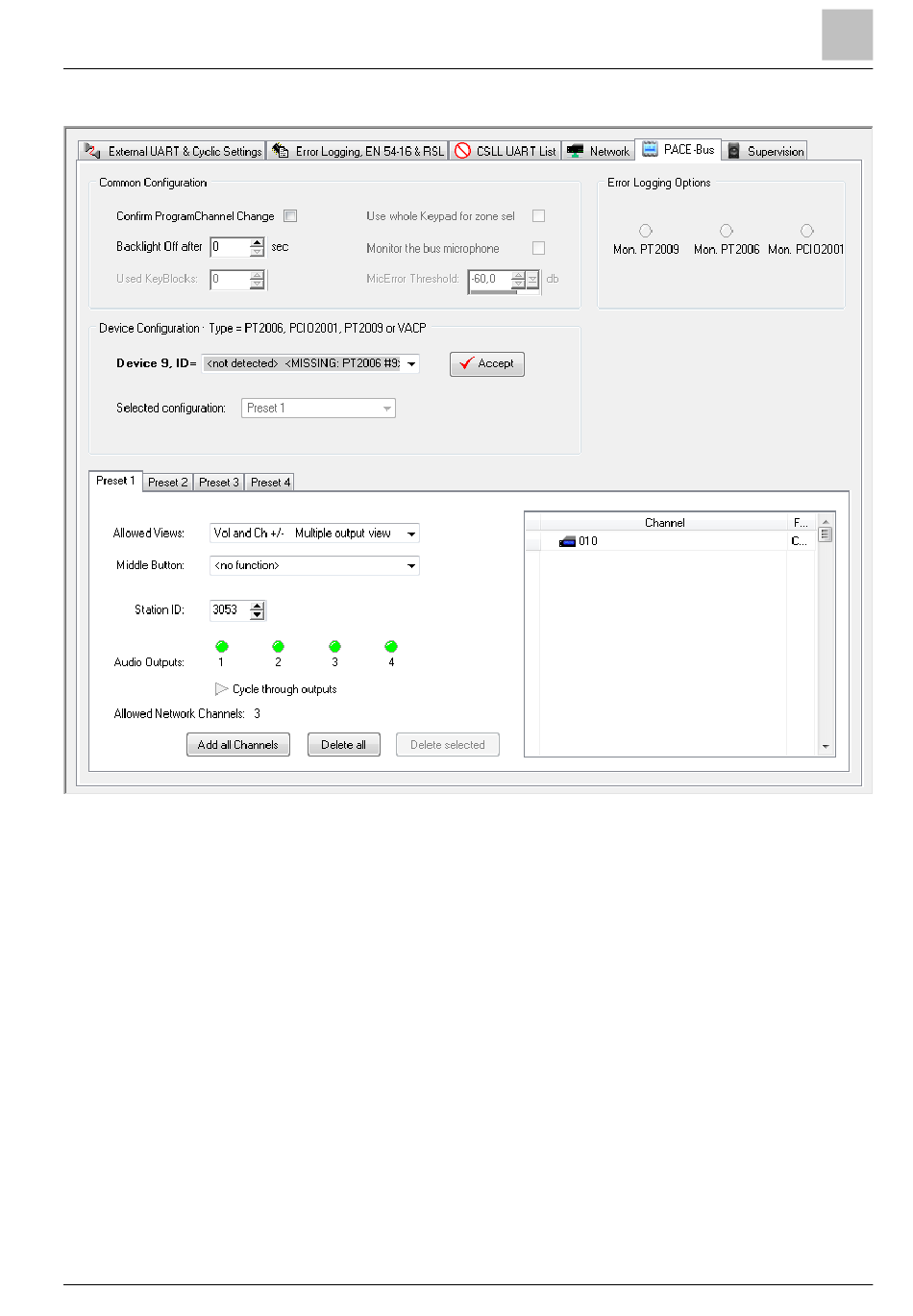This screenshot has width=913, height=1316.
Task: Switch to External UART & Cyclic Settings tab
Action: click(x=173, y=151)
